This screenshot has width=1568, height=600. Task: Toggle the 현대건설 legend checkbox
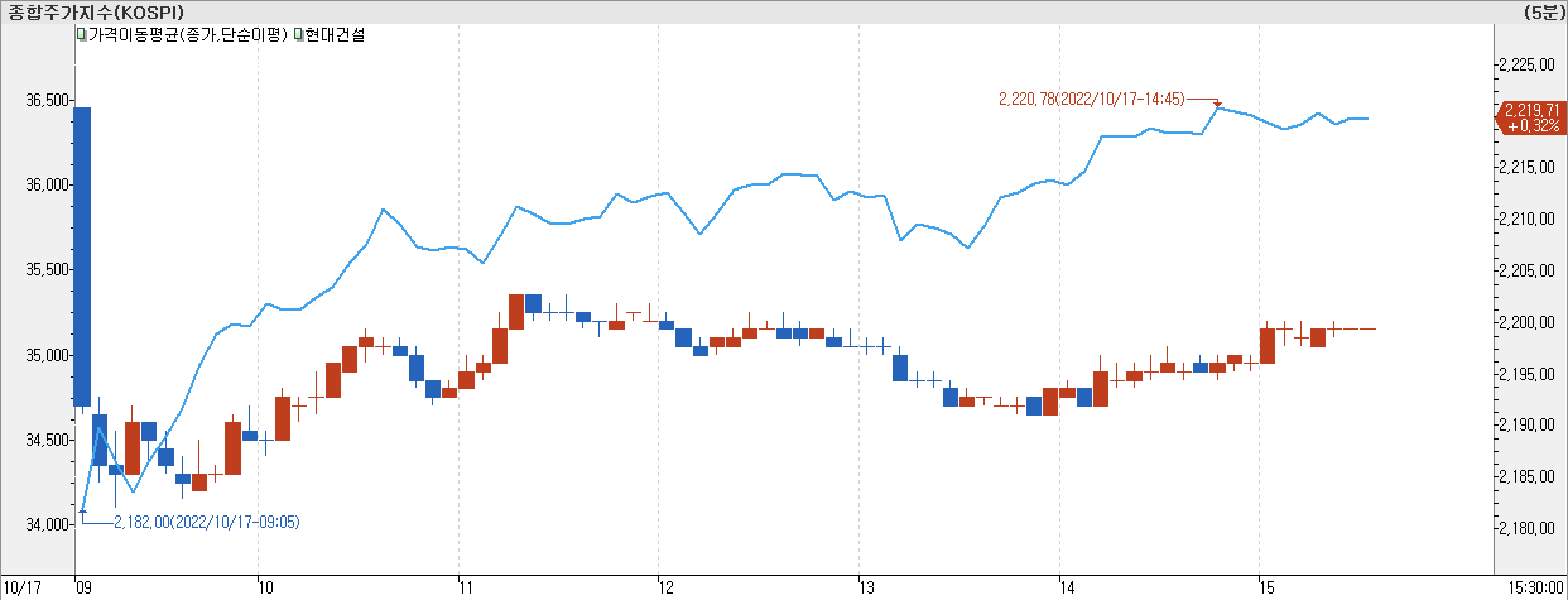(298, 35)
